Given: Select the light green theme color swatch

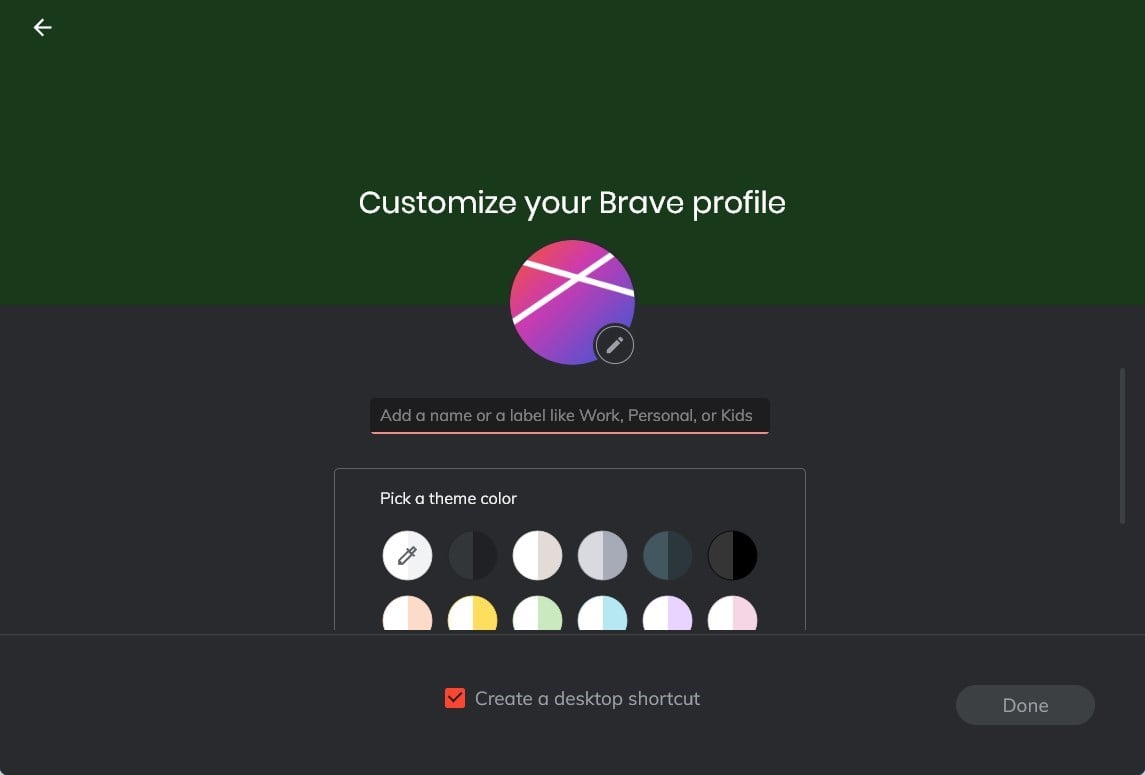Looking at the screenshot, I should (537, 614).
